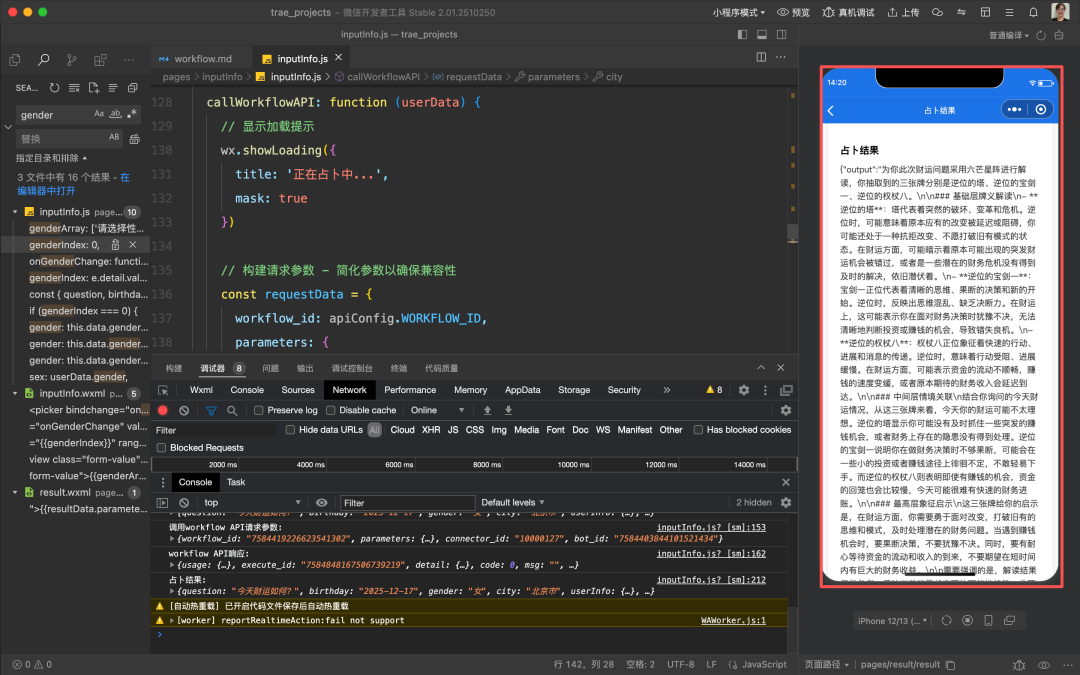This screenshot has width=1080, height=675.
Task: Click the 替换 replace input field
Action: click(x=60, y=139)
